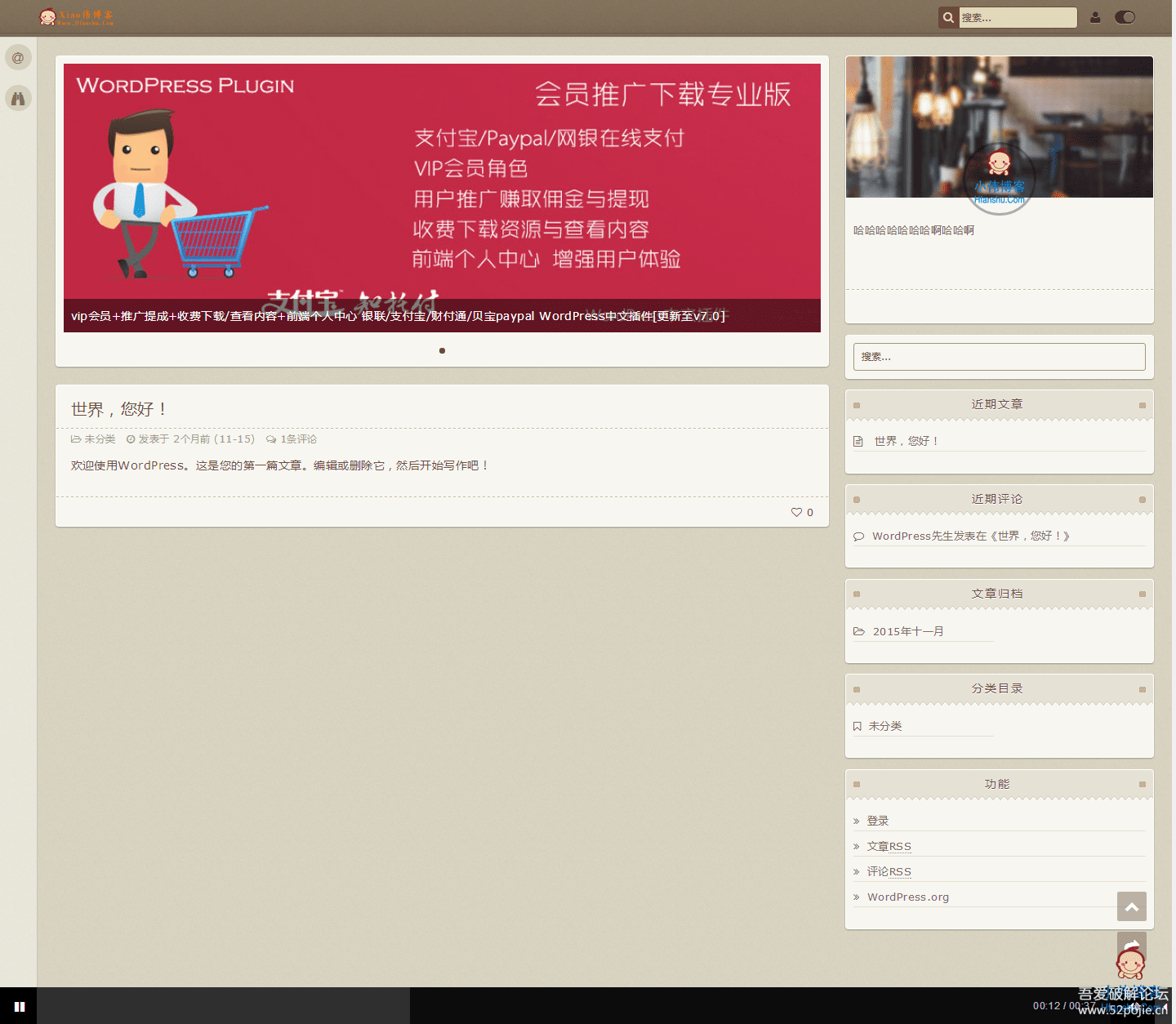The image size is (1176, 1024).
Task: Open the 登录 login link
Action: click(878, 820)
